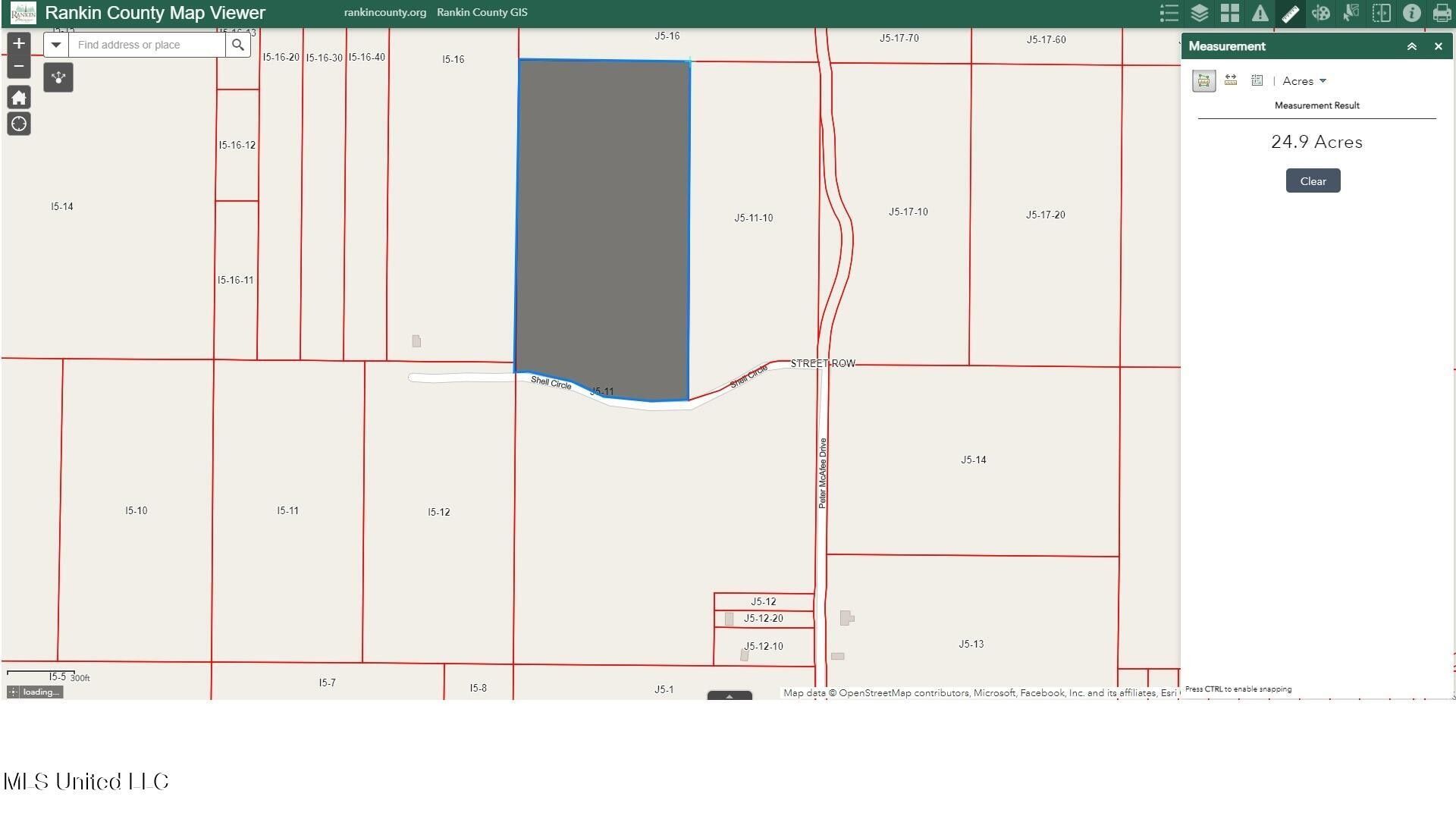Open the About information icon
1456x819 pixels.
coord(1412,13)
